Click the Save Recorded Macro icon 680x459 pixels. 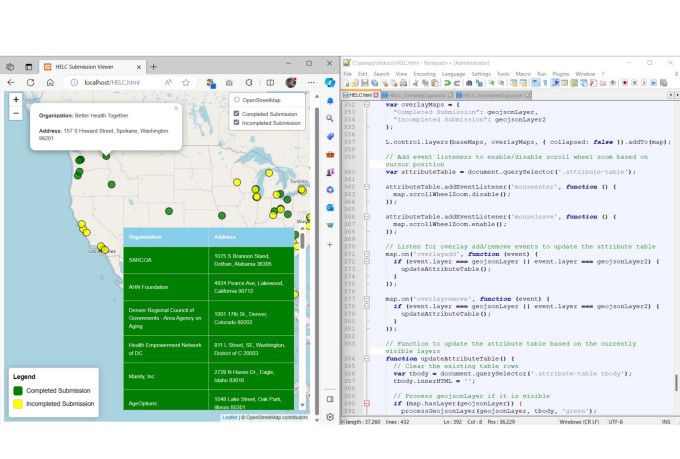tap(663, 82)
